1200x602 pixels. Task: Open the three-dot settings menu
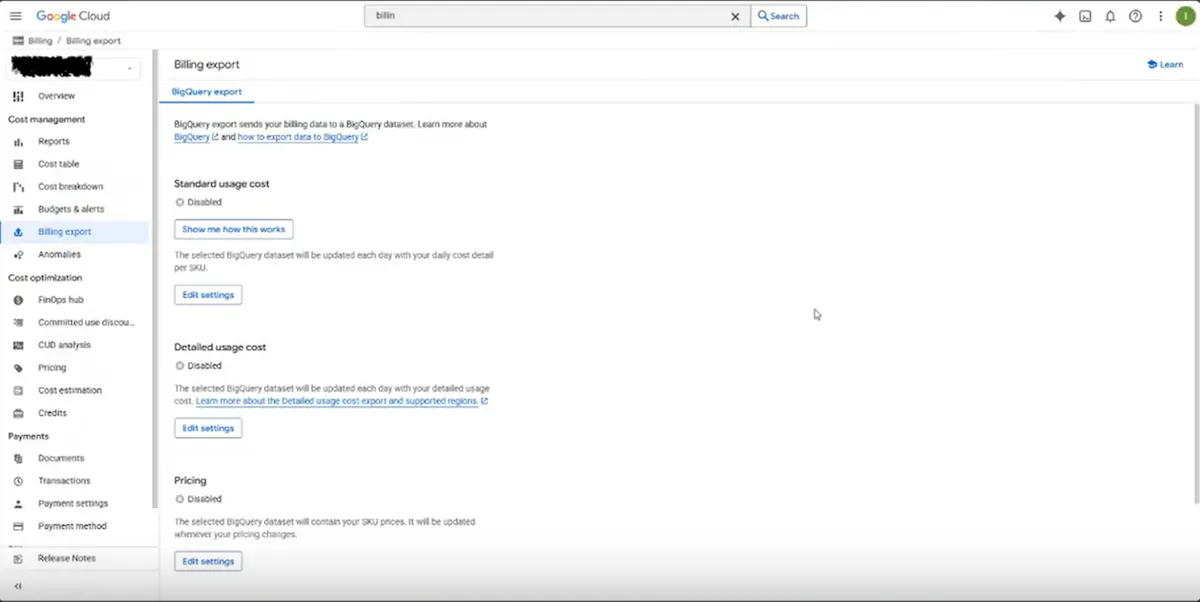1160,16
